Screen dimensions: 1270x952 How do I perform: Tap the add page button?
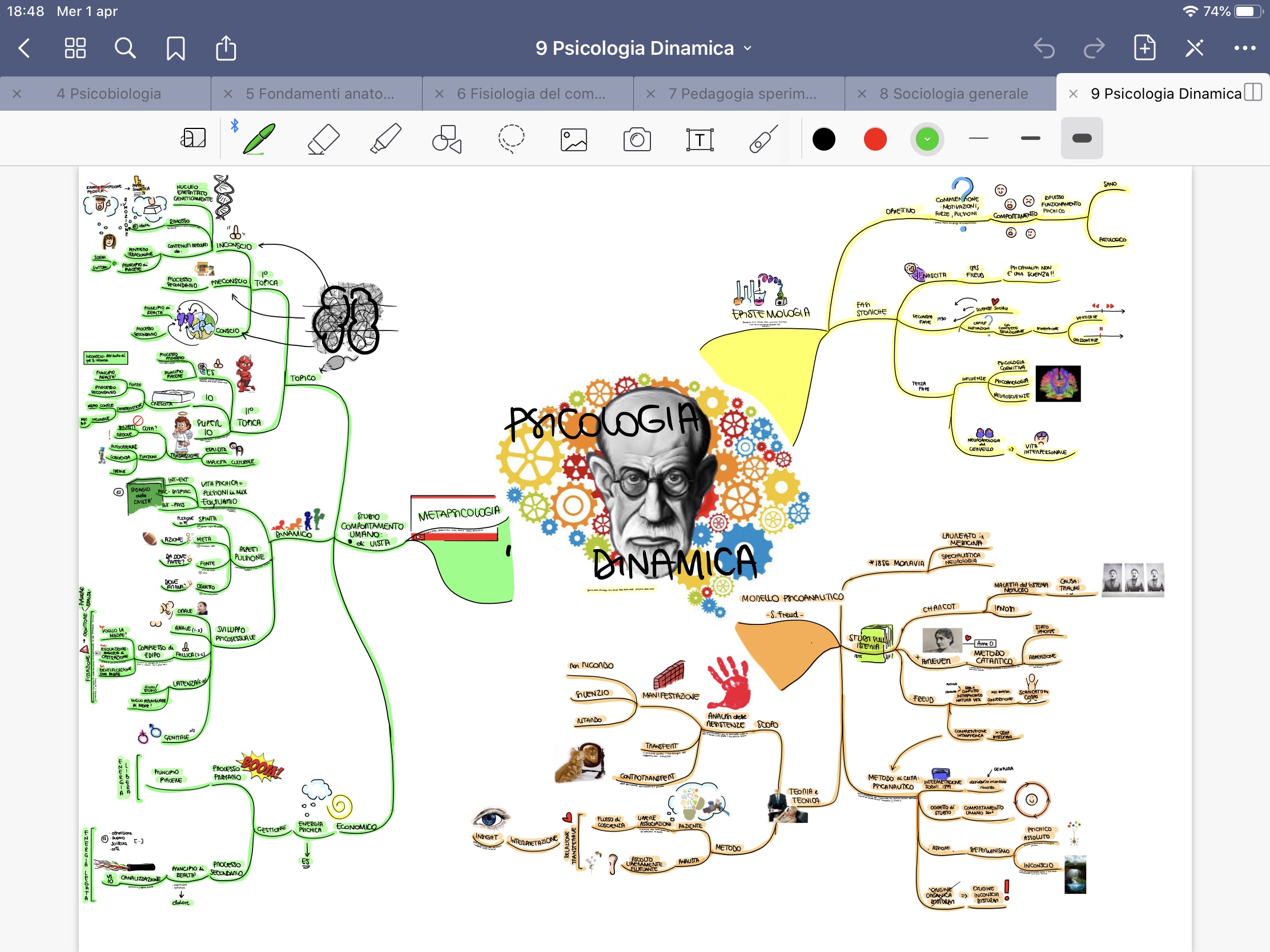point(1144,48)
